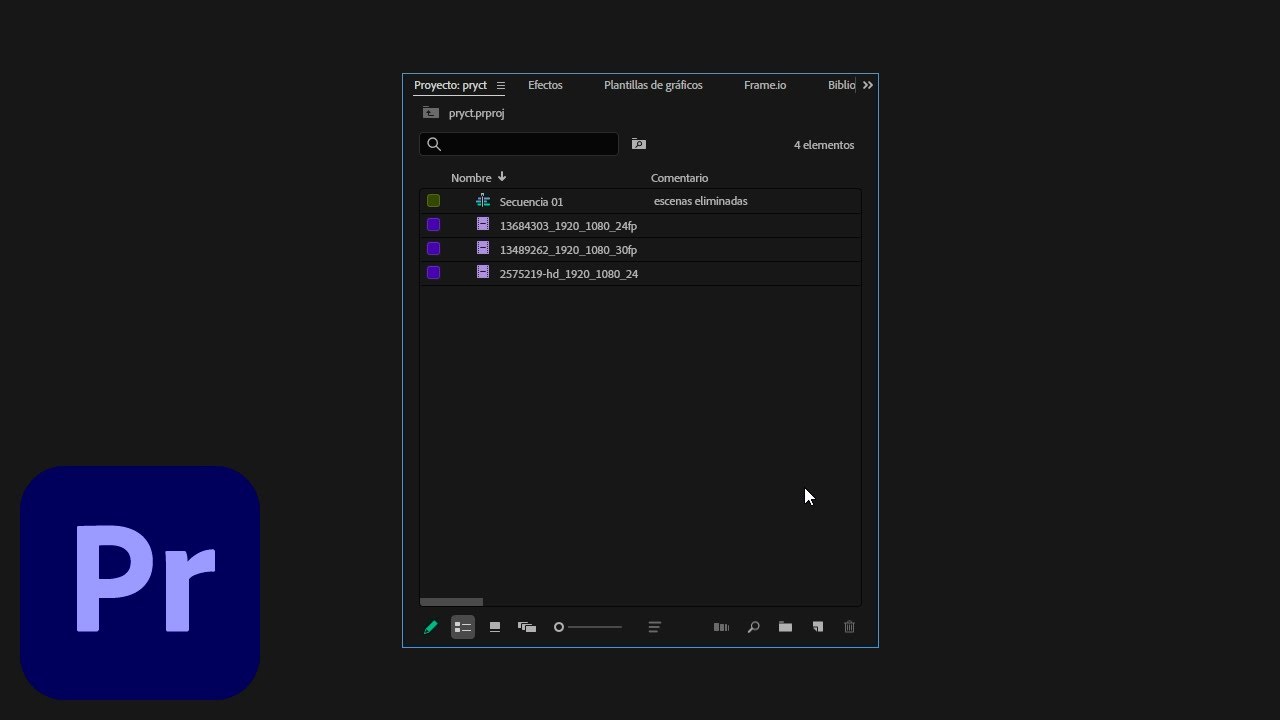Click the violet label swatch of 2575219-hd clip
The image size is (1280, 720).
tap(433, 273)
